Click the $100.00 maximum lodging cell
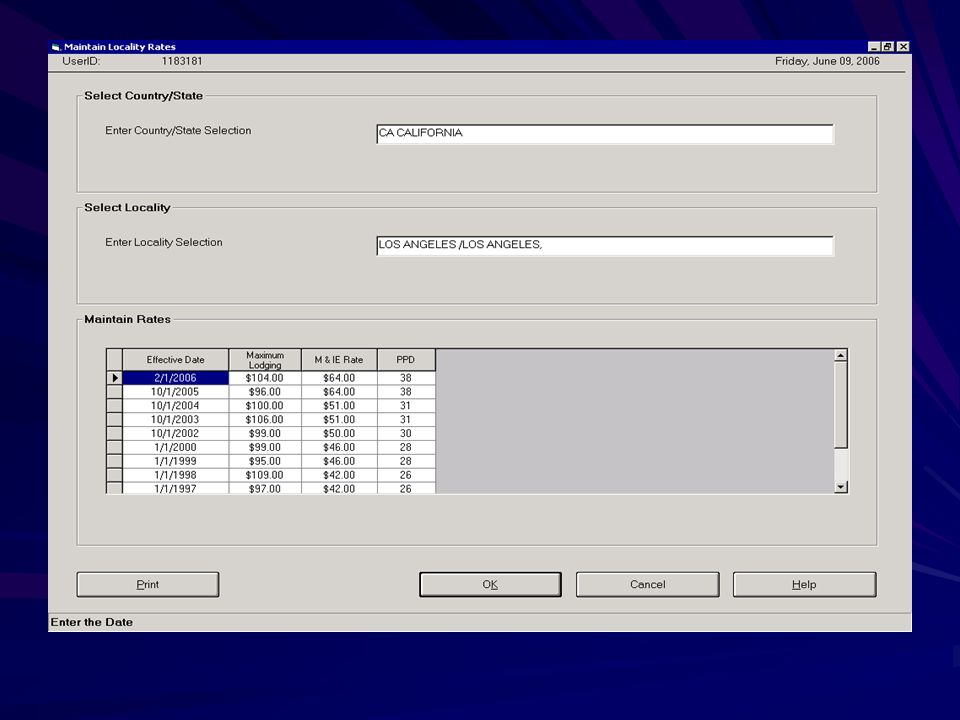This screenshot has height=720, width=960. 265,406
